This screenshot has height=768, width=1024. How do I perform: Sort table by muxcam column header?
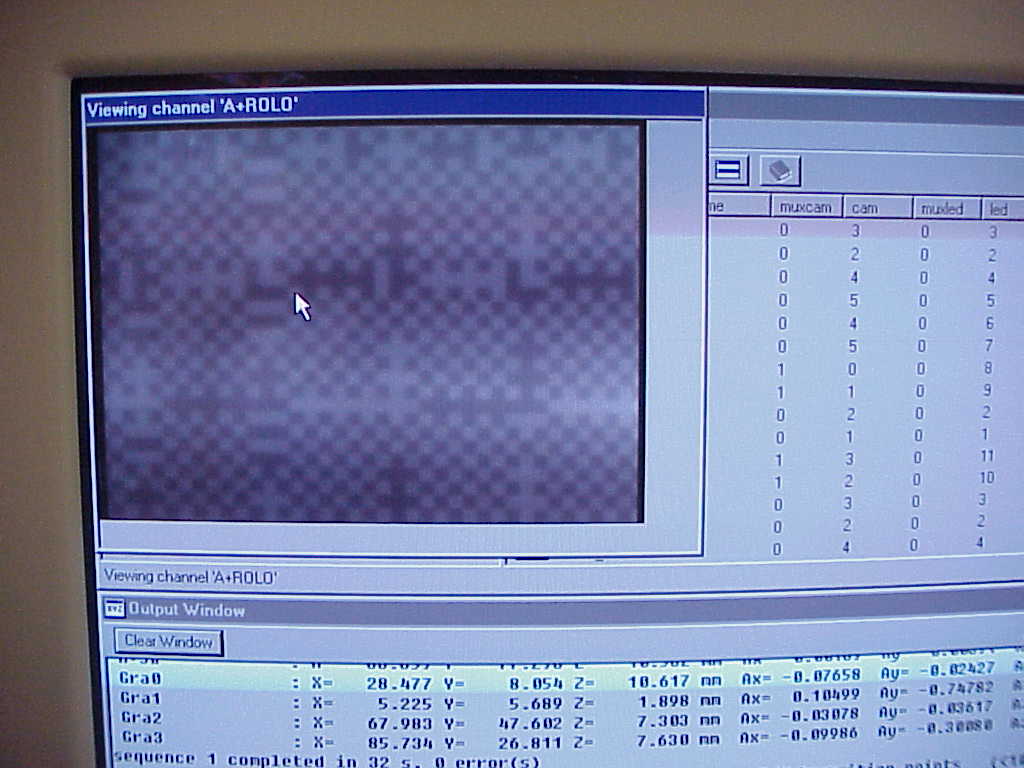click(805, 208)
